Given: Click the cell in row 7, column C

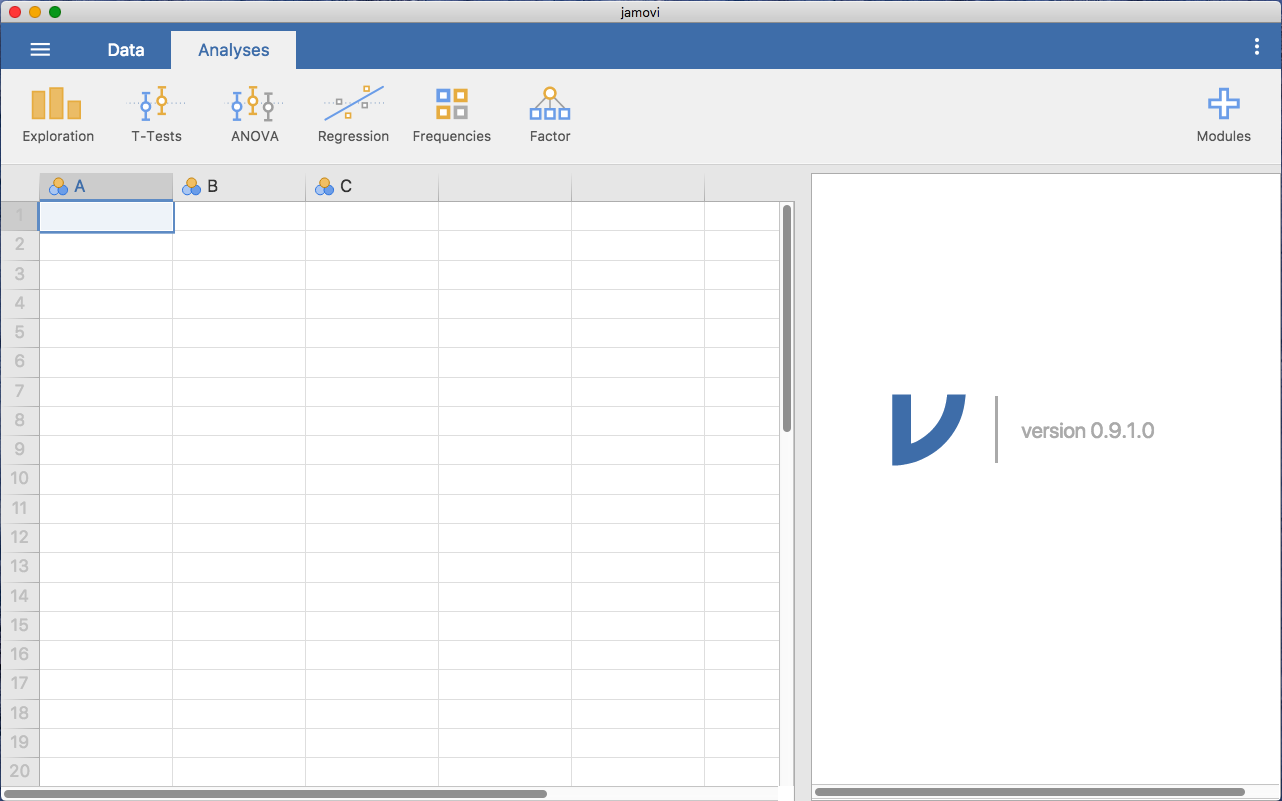Looking at the screenshot, I should (x=372, y=391).
